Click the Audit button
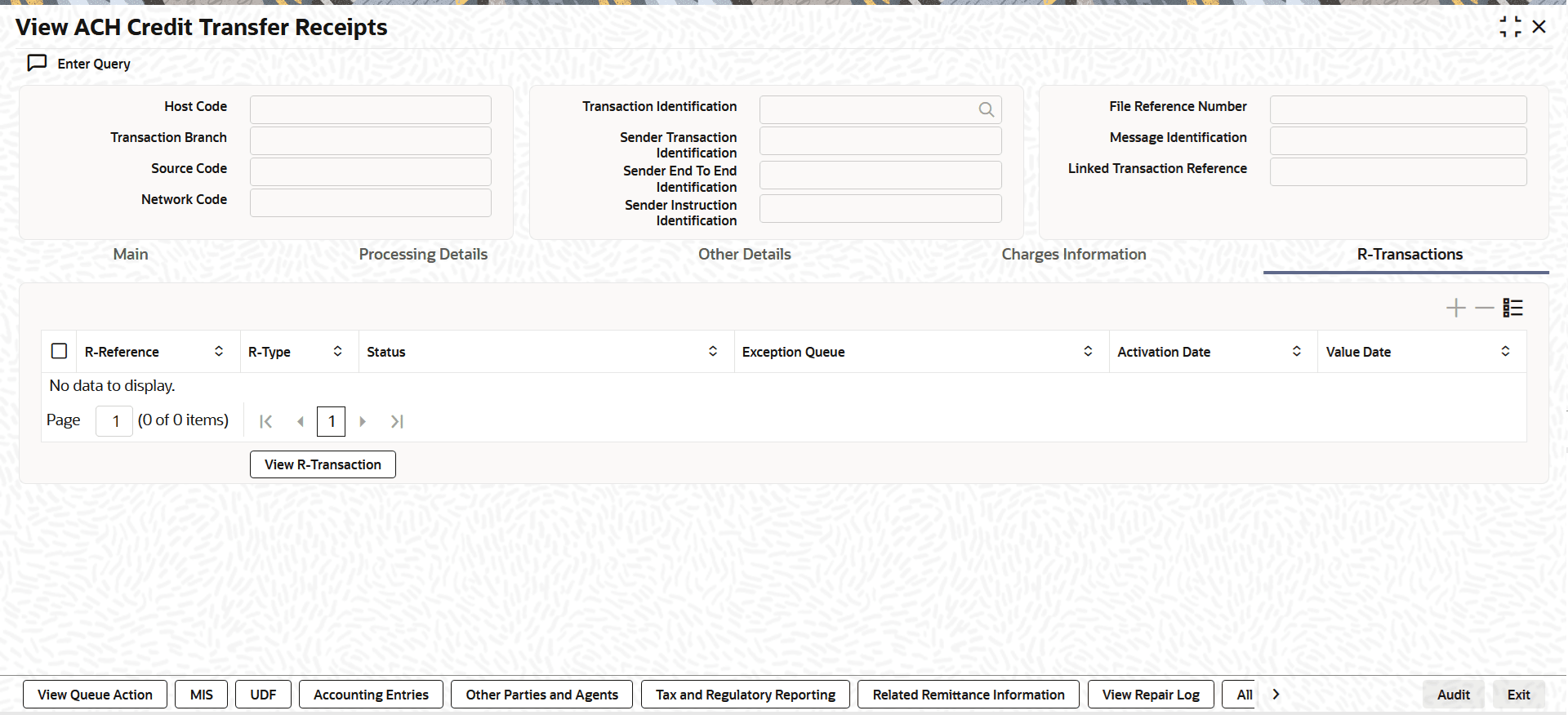Image resolution: width=1568 pixels, height=715 pixels. click(x=1454, y=695)
